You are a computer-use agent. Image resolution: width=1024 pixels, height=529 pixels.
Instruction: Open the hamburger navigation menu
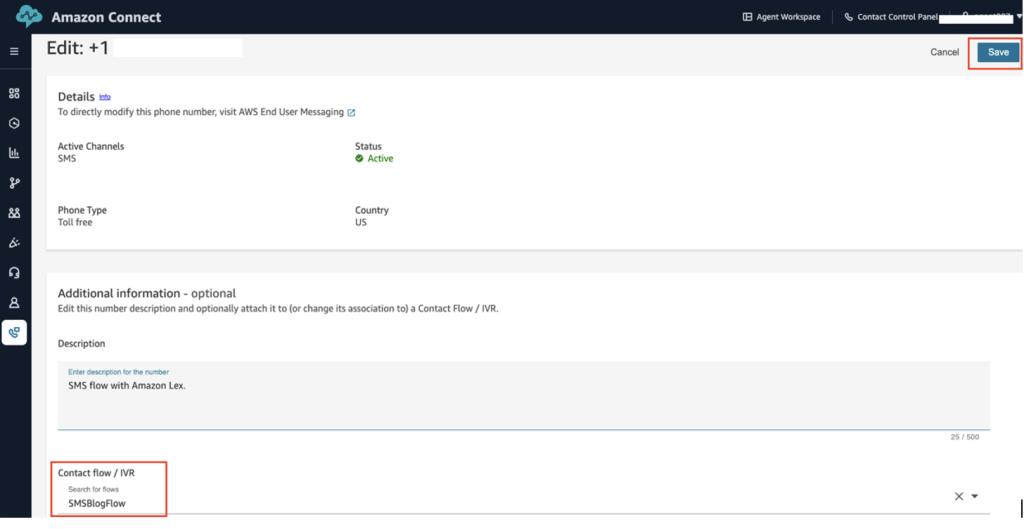point(14,52)
